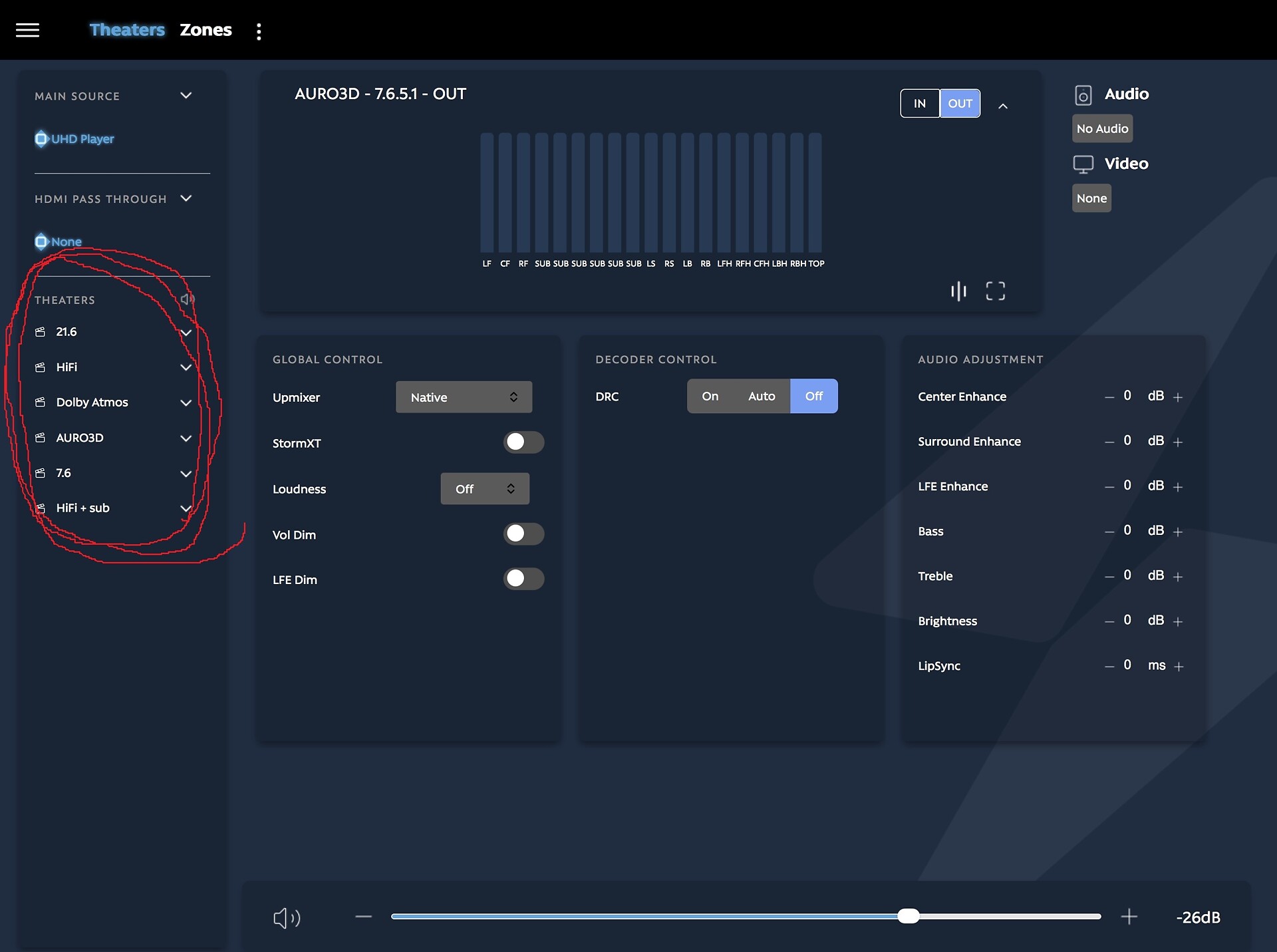Toggle the StormXT switch

(523, 442)
